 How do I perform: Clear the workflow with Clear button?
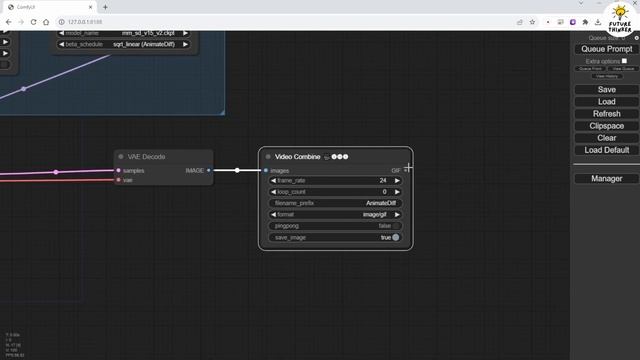606,138
